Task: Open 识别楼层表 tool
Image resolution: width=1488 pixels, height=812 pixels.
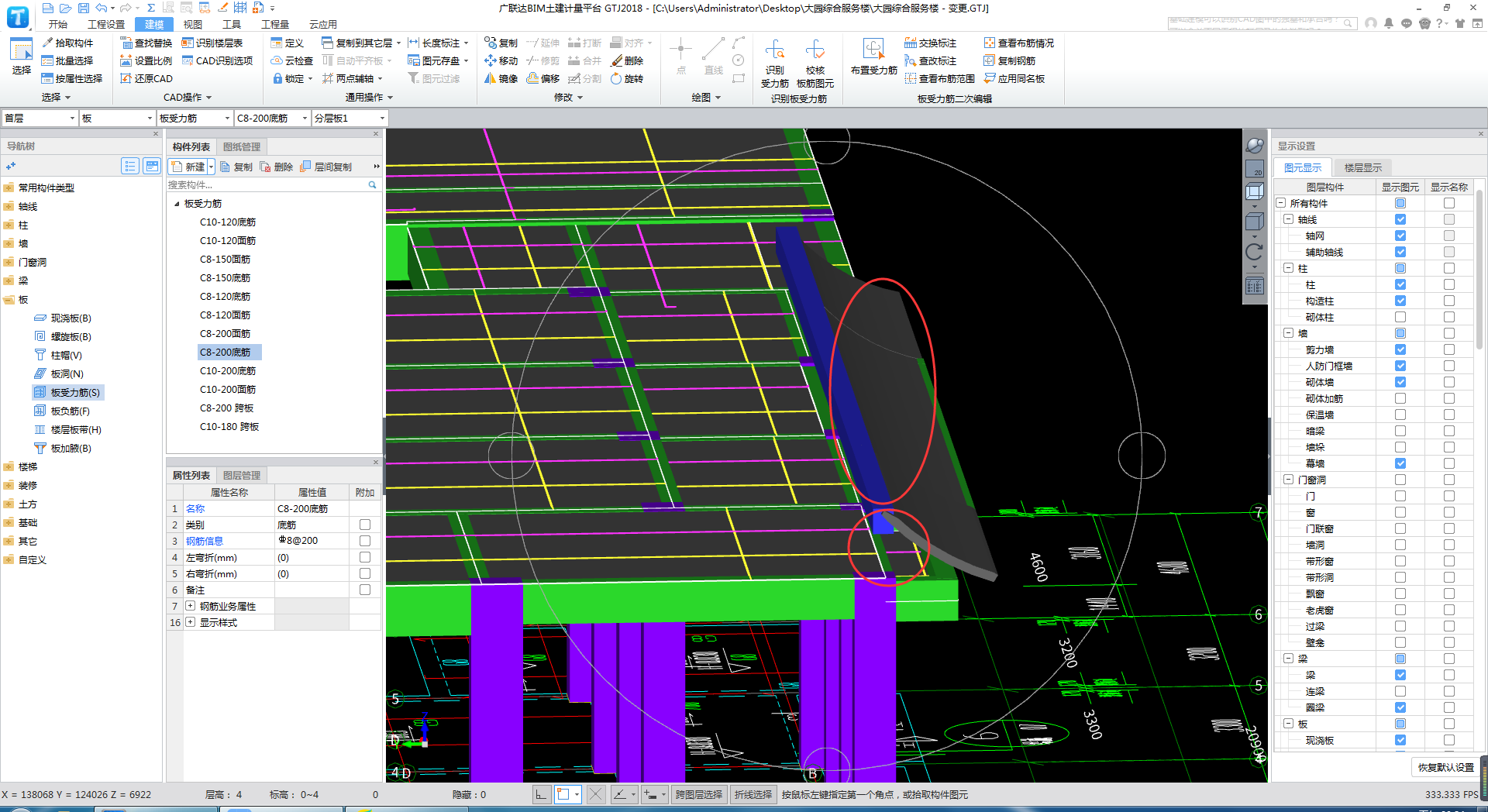Action: pos(212,43)
